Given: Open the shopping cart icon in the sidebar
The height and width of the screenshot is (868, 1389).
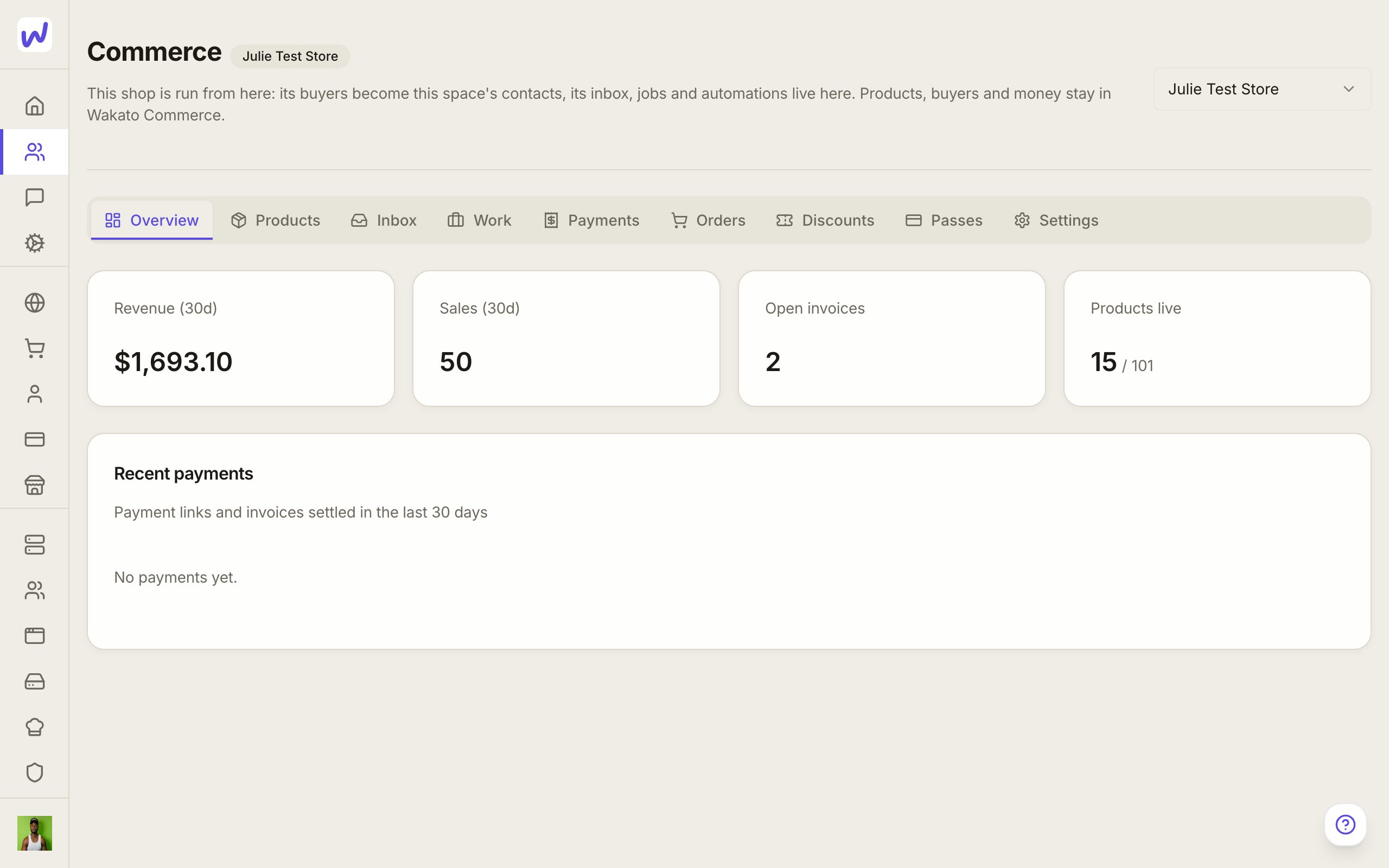Looking at the screenshot, I should click(34, 348).
